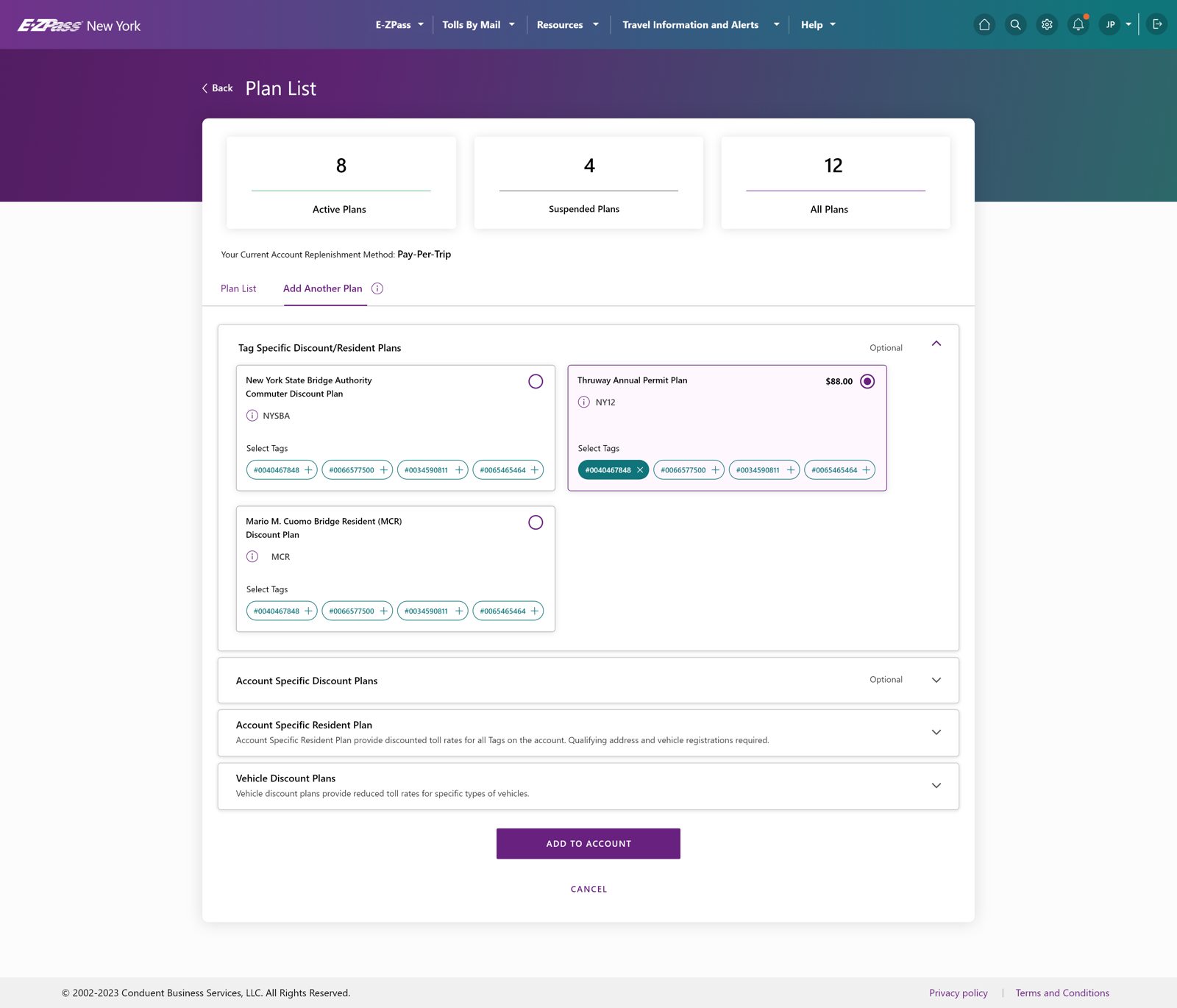This screenshot has height=1008, width=1177.
Task: Add tag #0034590811 to NYSBA plan
Action: [x=433, y=470]
